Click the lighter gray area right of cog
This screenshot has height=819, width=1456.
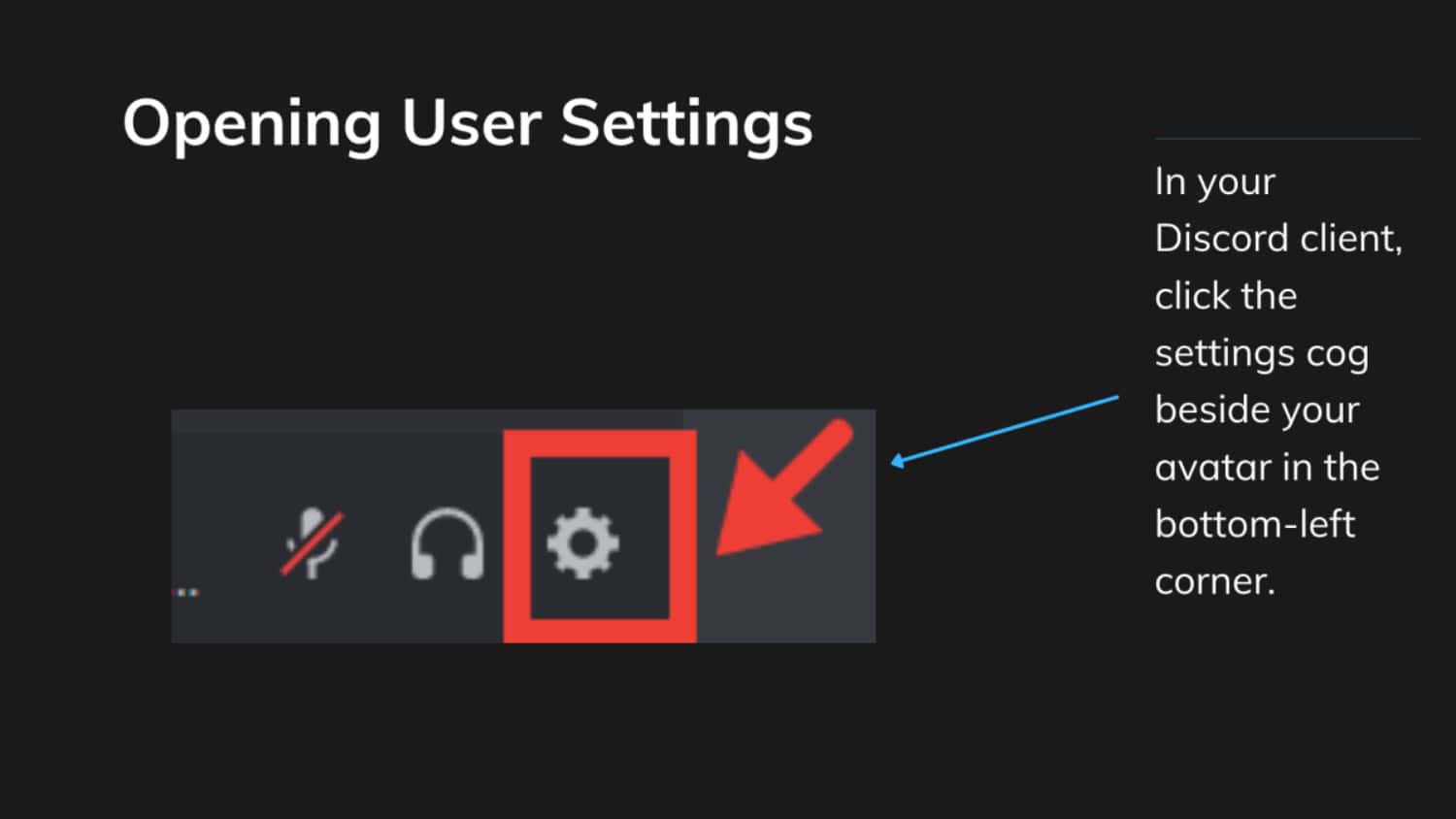click(x=786, y=592)
